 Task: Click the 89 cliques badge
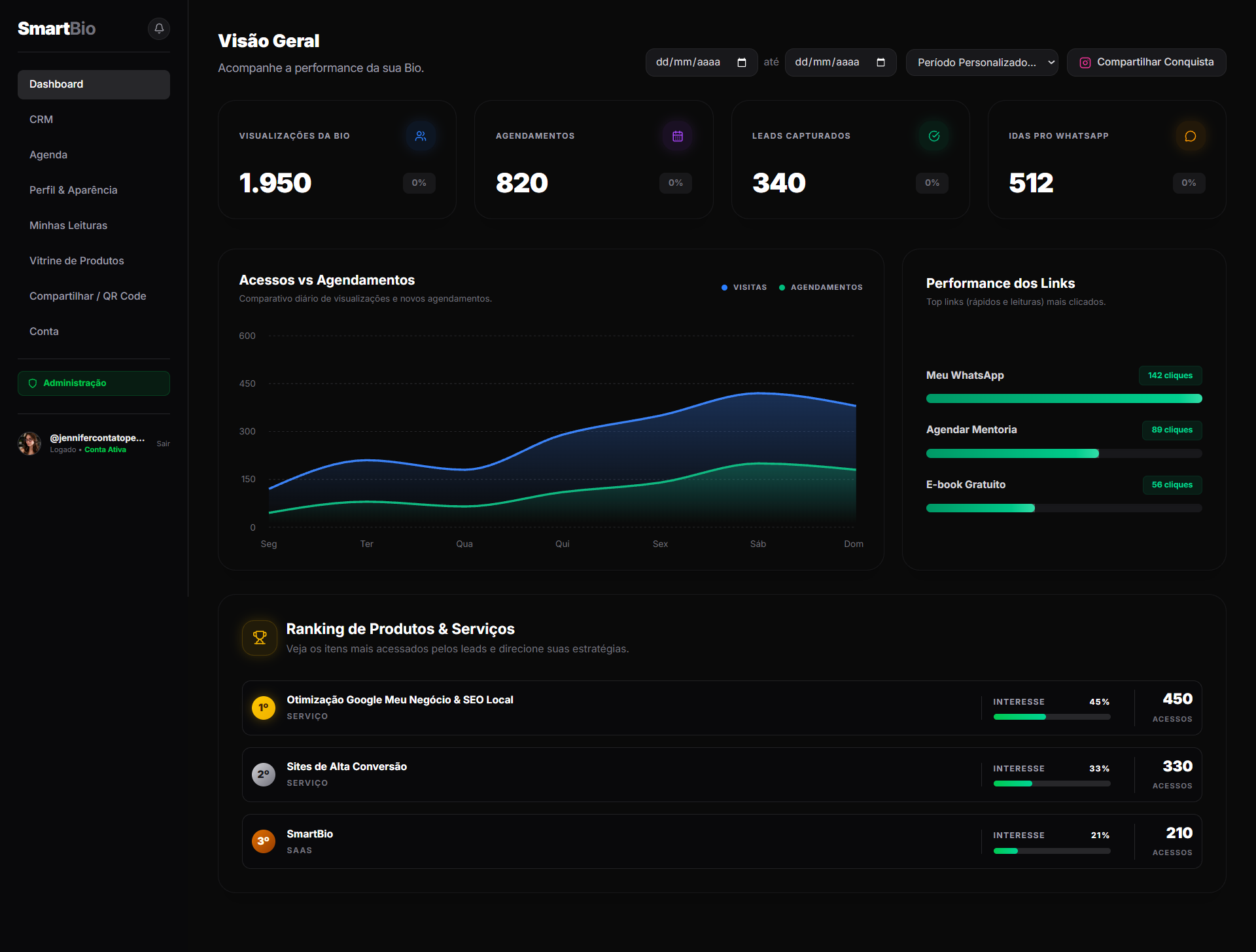pyautogui.click(x=1172, y=430)
